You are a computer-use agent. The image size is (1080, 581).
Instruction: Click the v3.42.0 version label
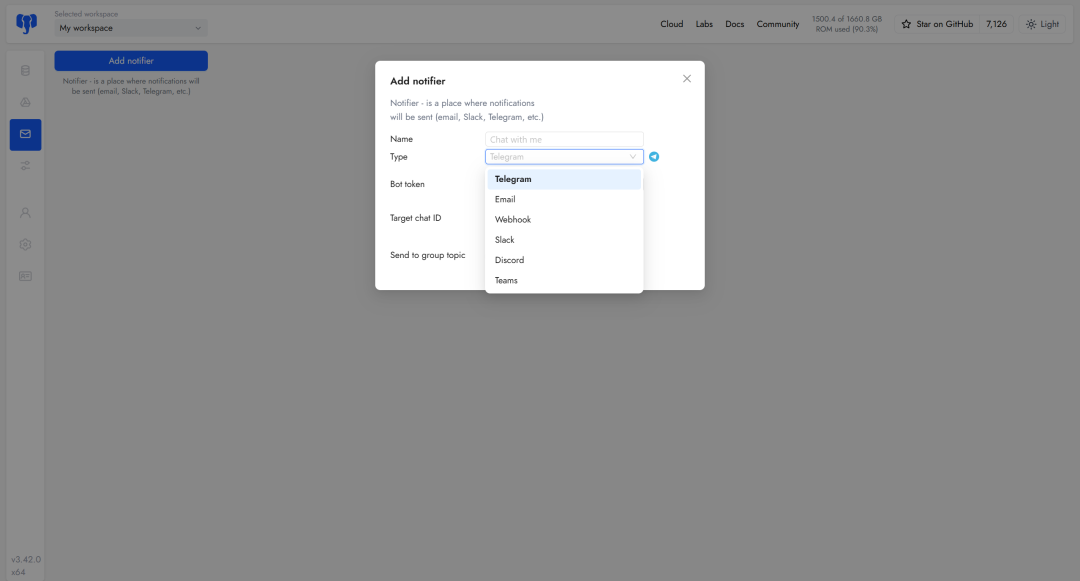click(x=26, y=560)
